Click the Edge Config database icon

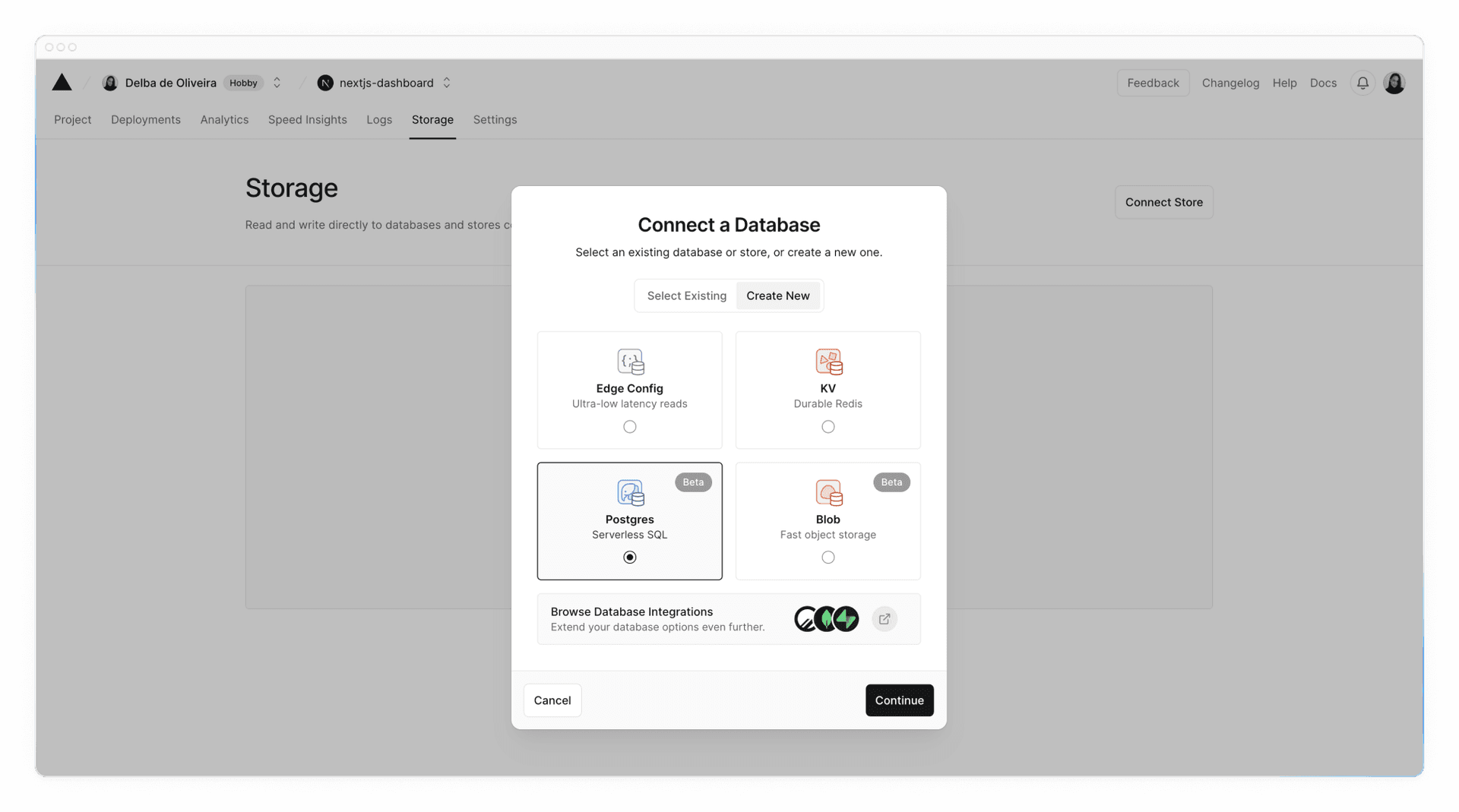tap(630, 362)
